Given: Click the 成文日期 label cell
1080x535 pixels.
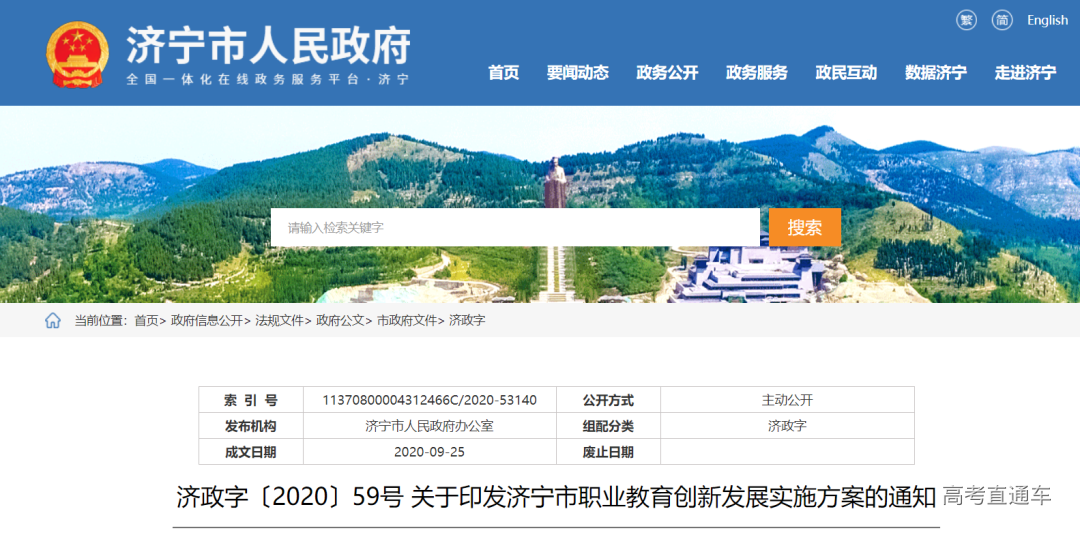Looking at the screenshot, I should (251, 452).
